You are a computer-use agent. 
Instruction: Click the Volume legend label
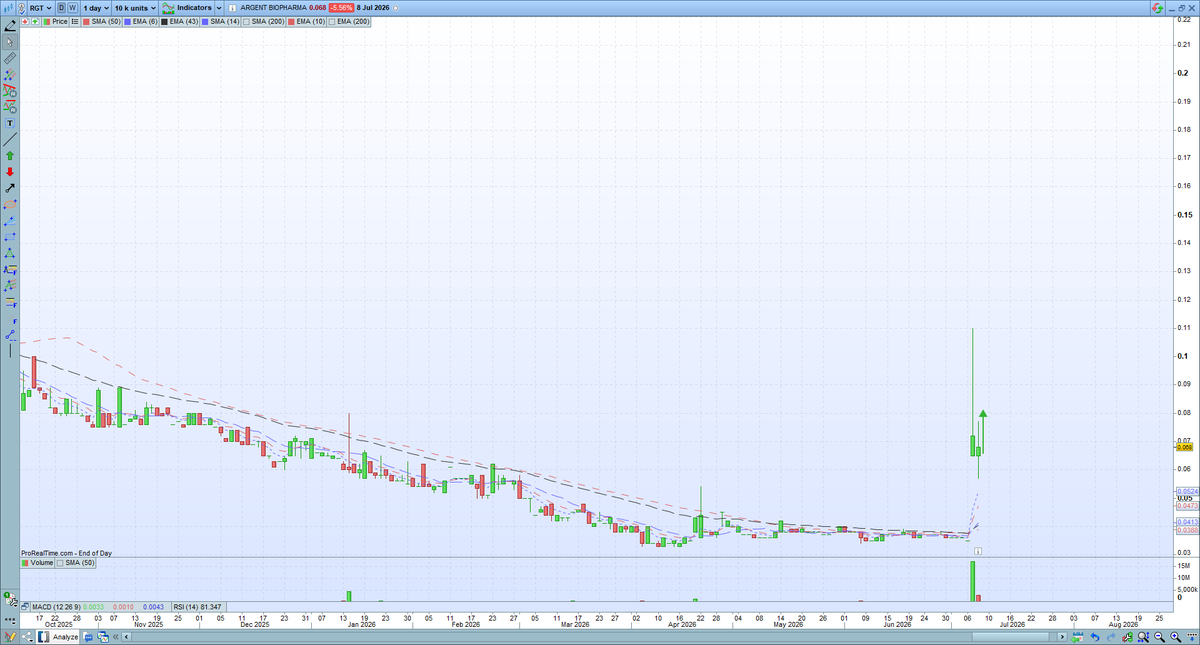coord(37,563)
